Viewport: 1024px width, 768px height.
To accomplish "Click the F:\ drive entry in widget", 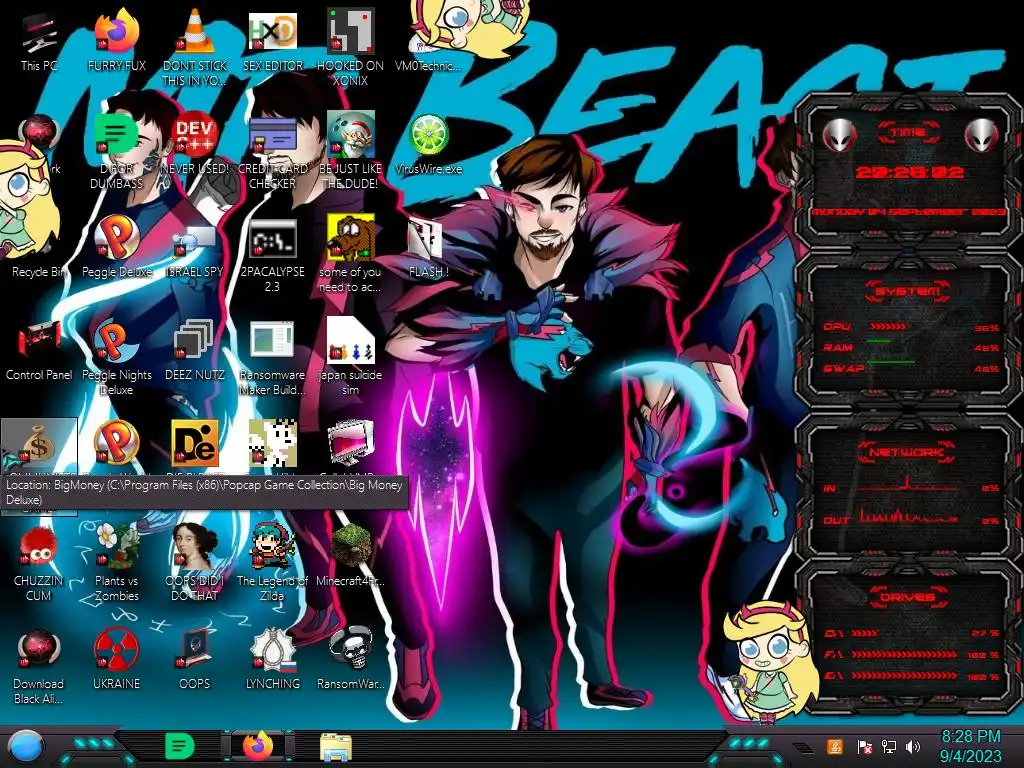I will click(911, 654).
